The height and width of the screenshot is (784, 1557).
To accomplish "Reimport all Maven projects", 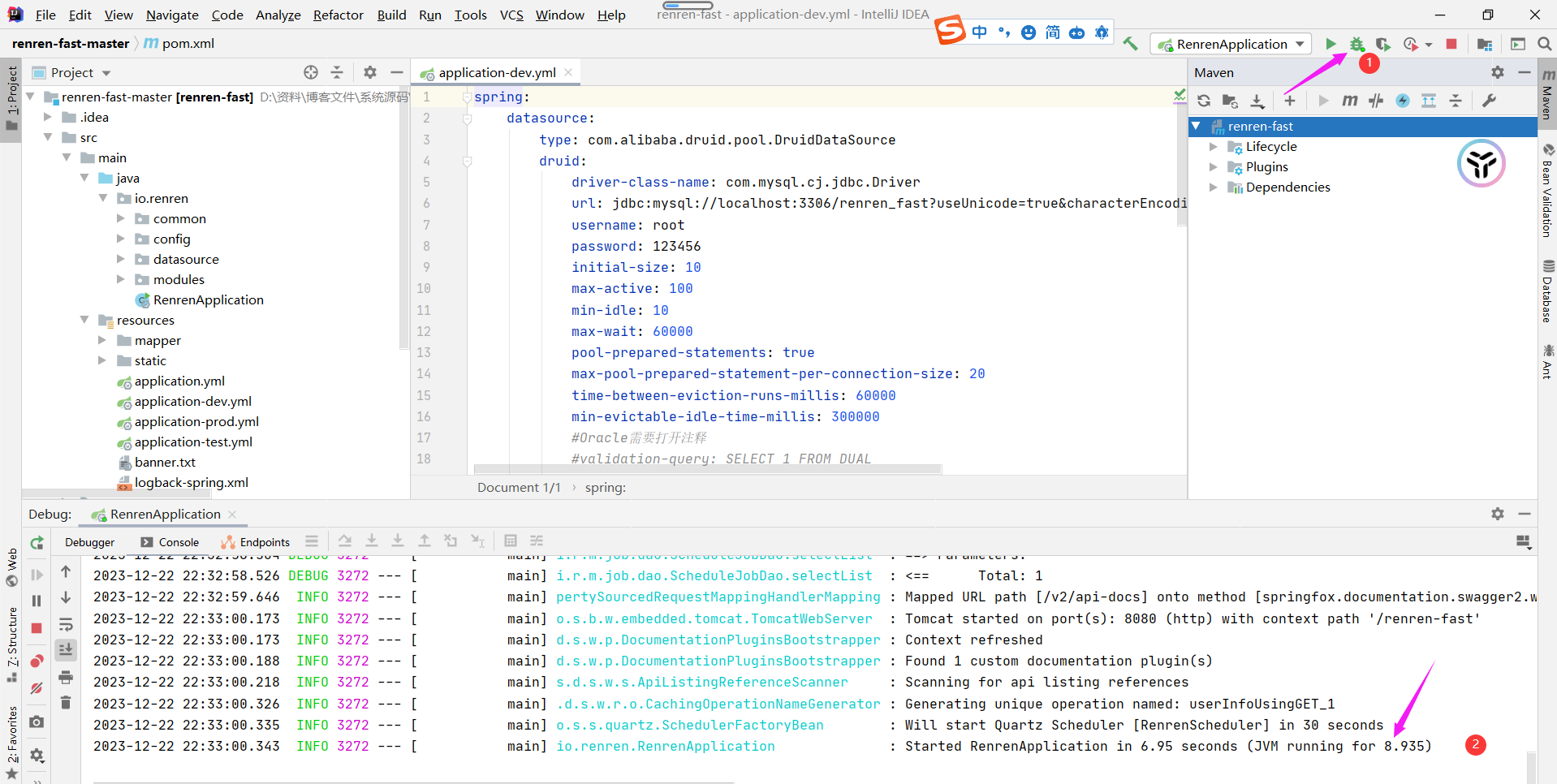I will [x=1204, y=101].
